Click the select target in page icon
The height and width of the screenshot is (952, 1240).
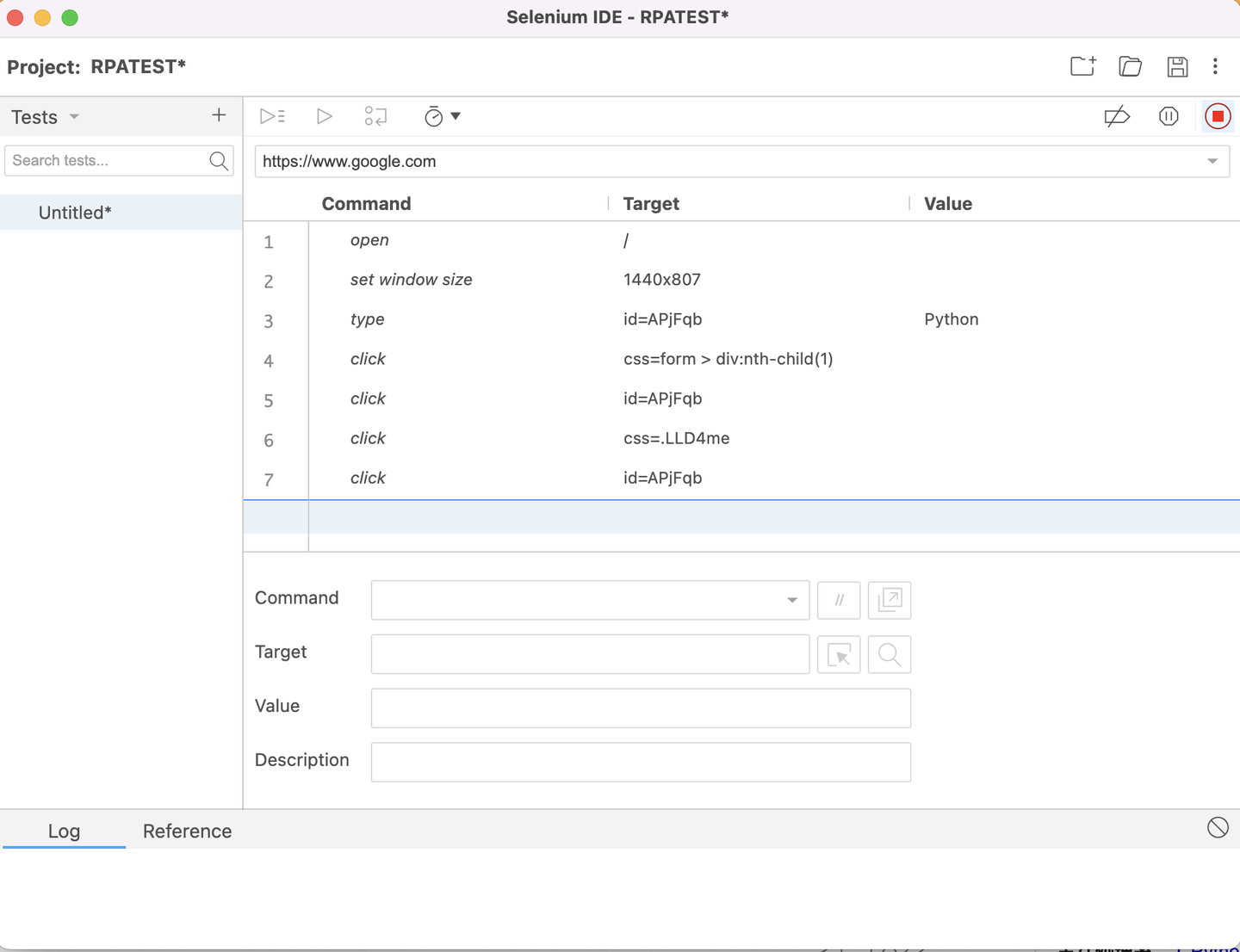click(x=839, y=655)
